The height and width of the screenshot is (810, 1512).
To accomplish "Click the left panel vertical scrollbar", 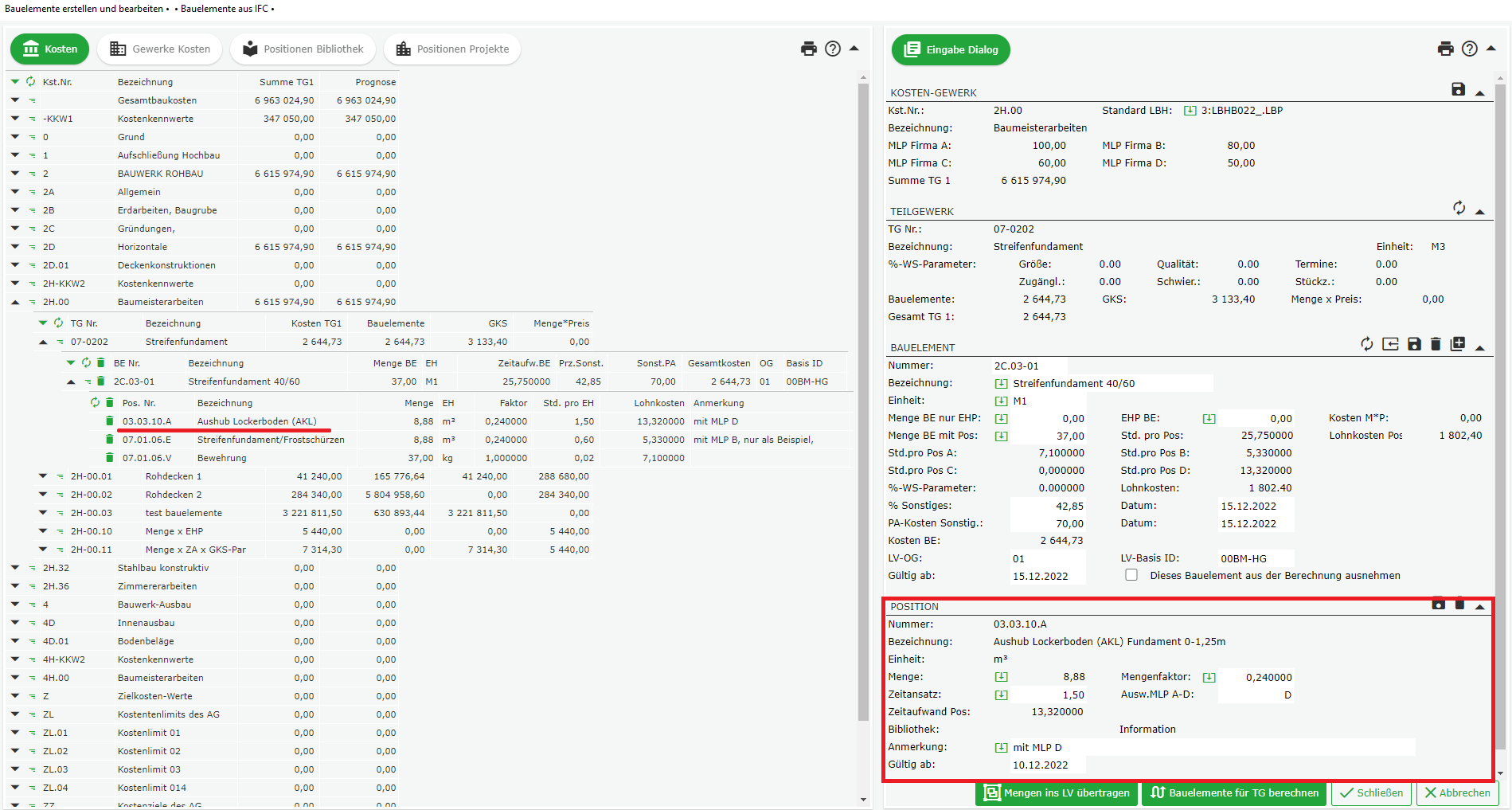I will 863,398.
